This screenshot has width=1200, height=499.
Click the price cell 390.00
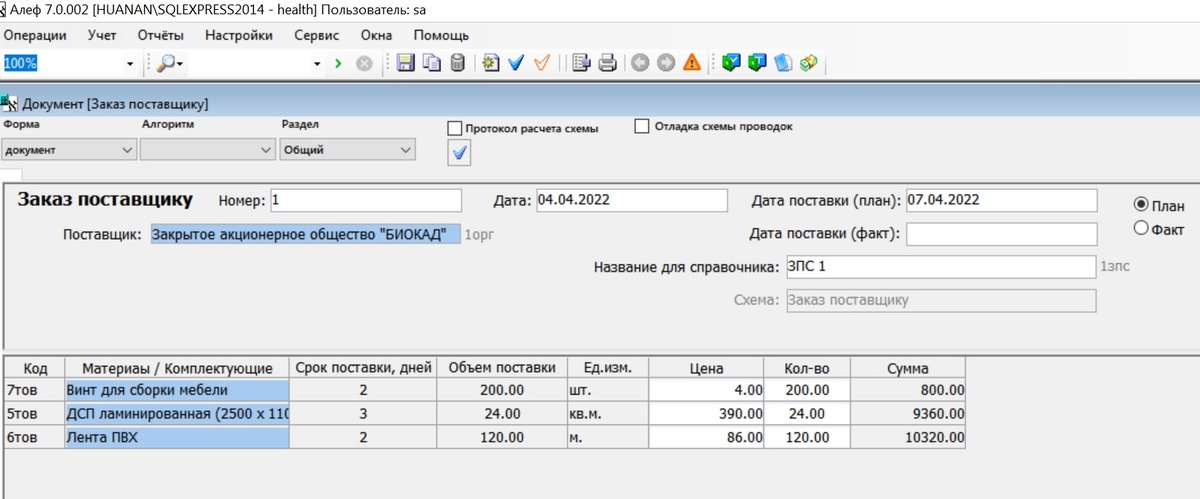[706, 414]
